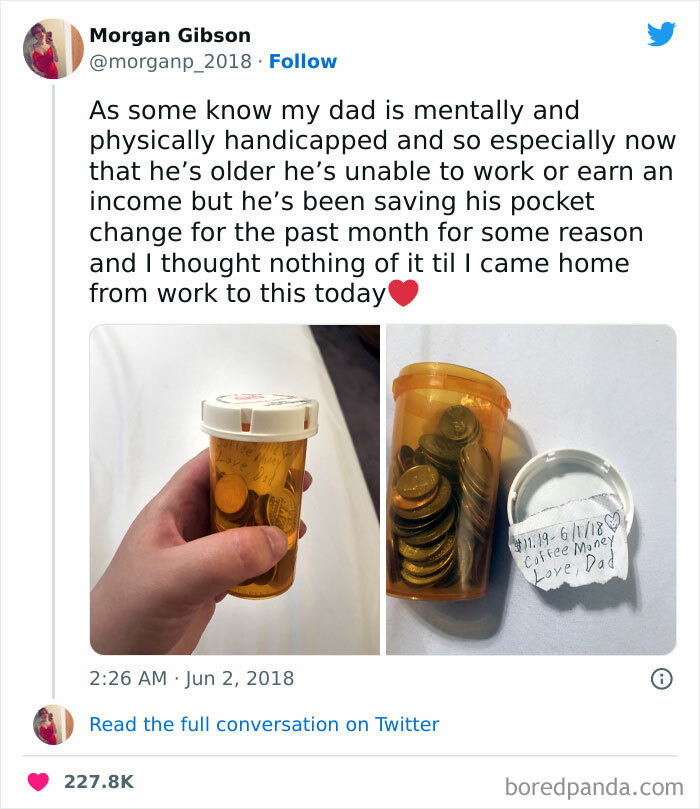Viewport: 700px width, 809px height.
Task: Like the tweet with the pink heart
Action: point(38,782)
